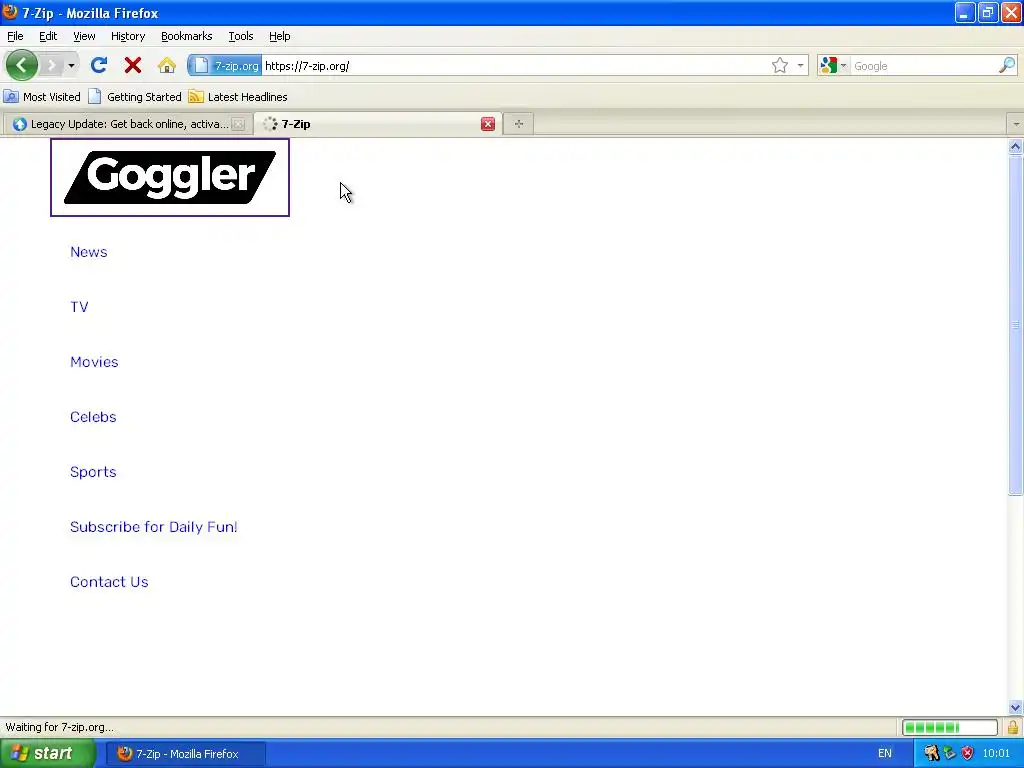This screenshot has height=768, width=1024.
Task: Click the Google search box
Action: coord(924,65)
